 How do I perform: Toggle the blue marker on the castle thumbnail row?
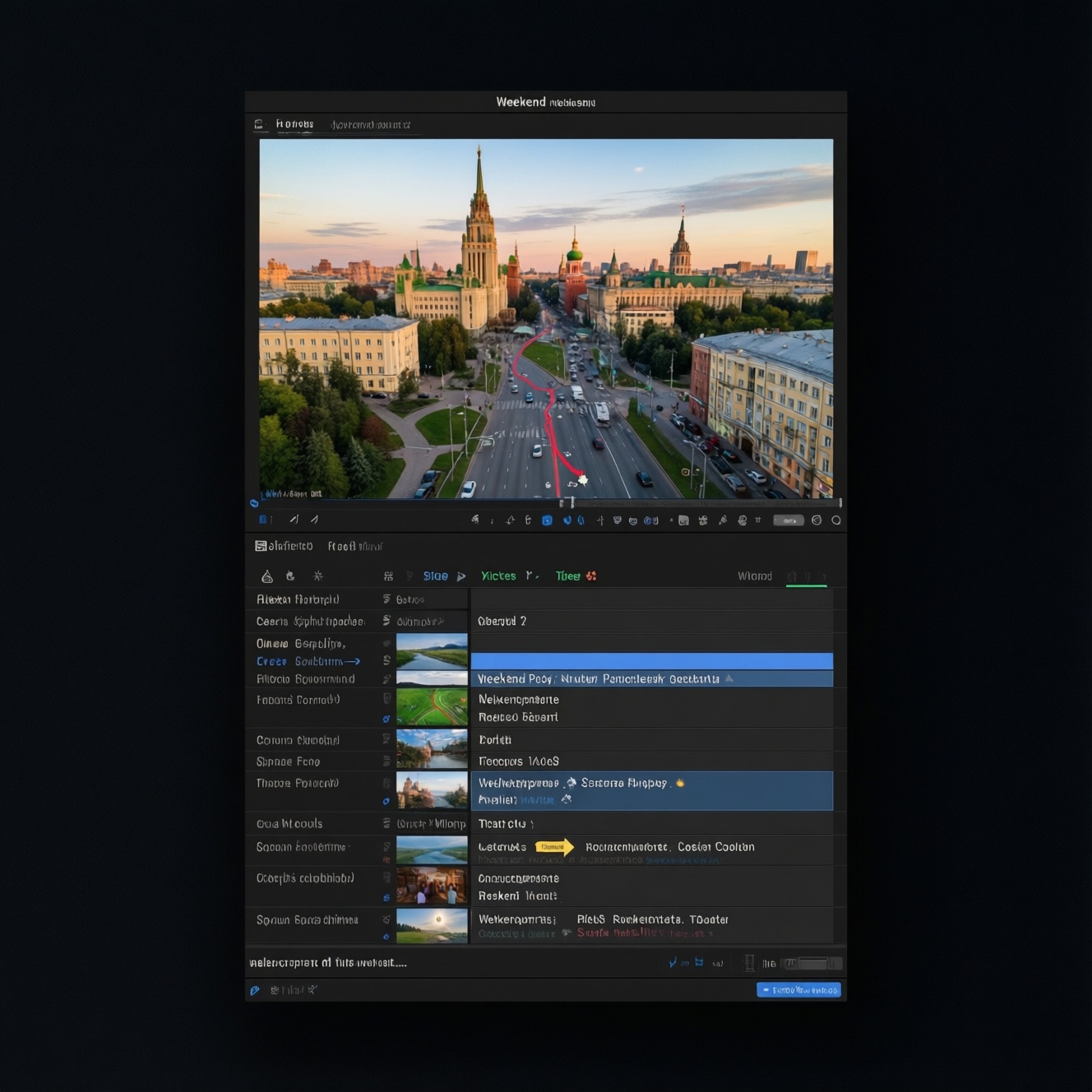point(386,802)
